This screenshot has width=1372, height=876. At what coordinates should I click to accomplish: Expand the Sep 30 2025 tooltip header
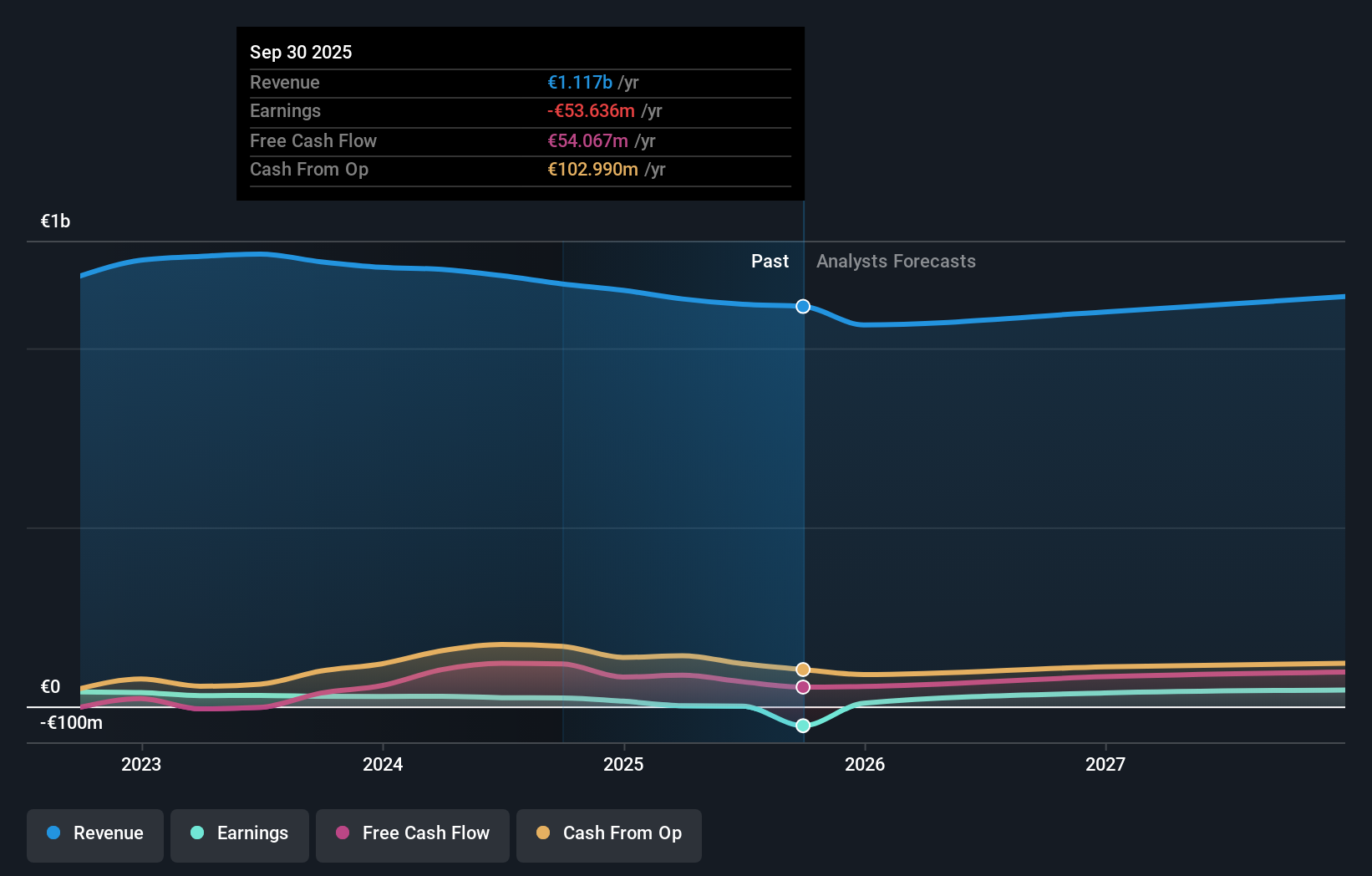pos(301,52)
